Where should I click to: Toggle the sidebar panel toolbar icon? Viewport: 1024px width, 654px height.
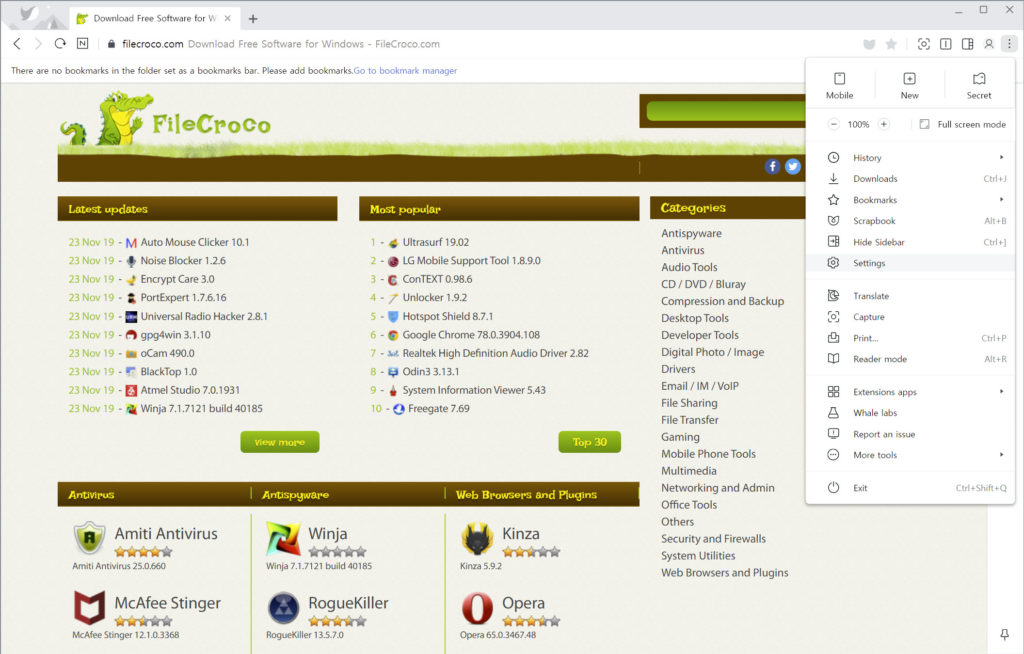coord(967,44)
